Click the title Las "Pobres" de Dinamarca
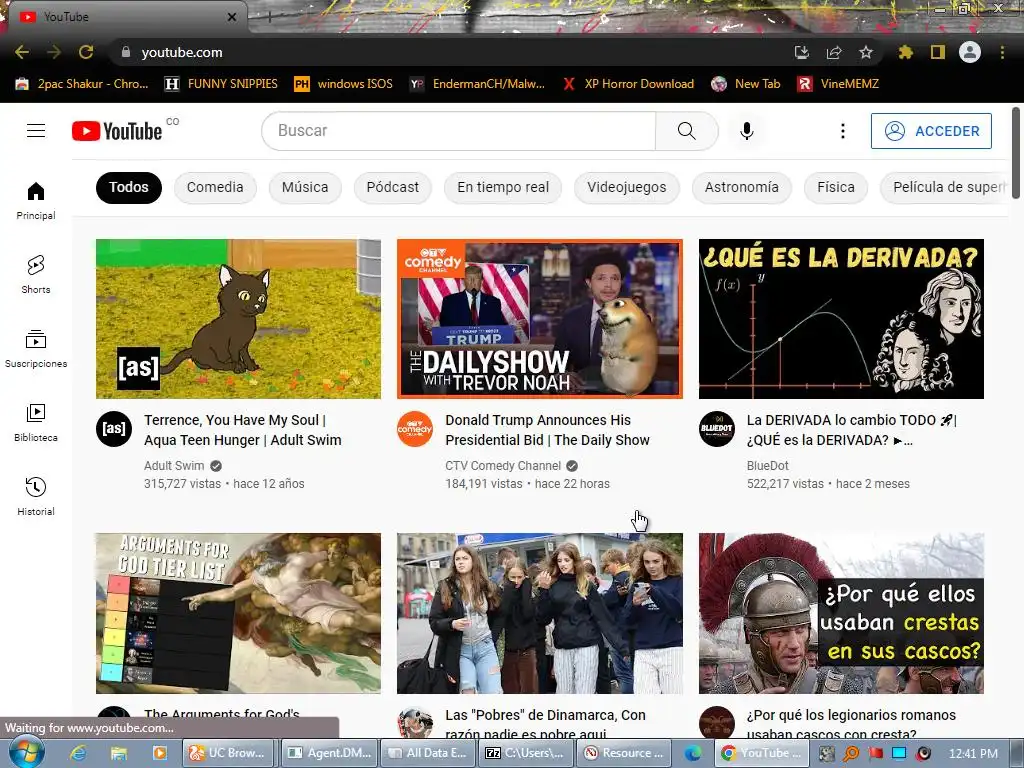Screen dimensions: 1024x768 pos(545,724)
